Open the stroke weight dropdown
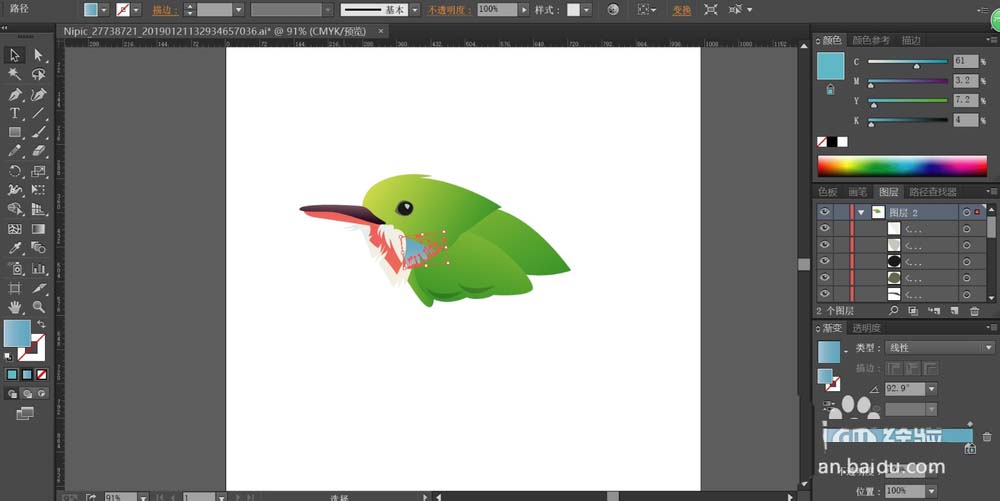Image resolution: width=1000 pixels, height=501 pixels. 239,10
